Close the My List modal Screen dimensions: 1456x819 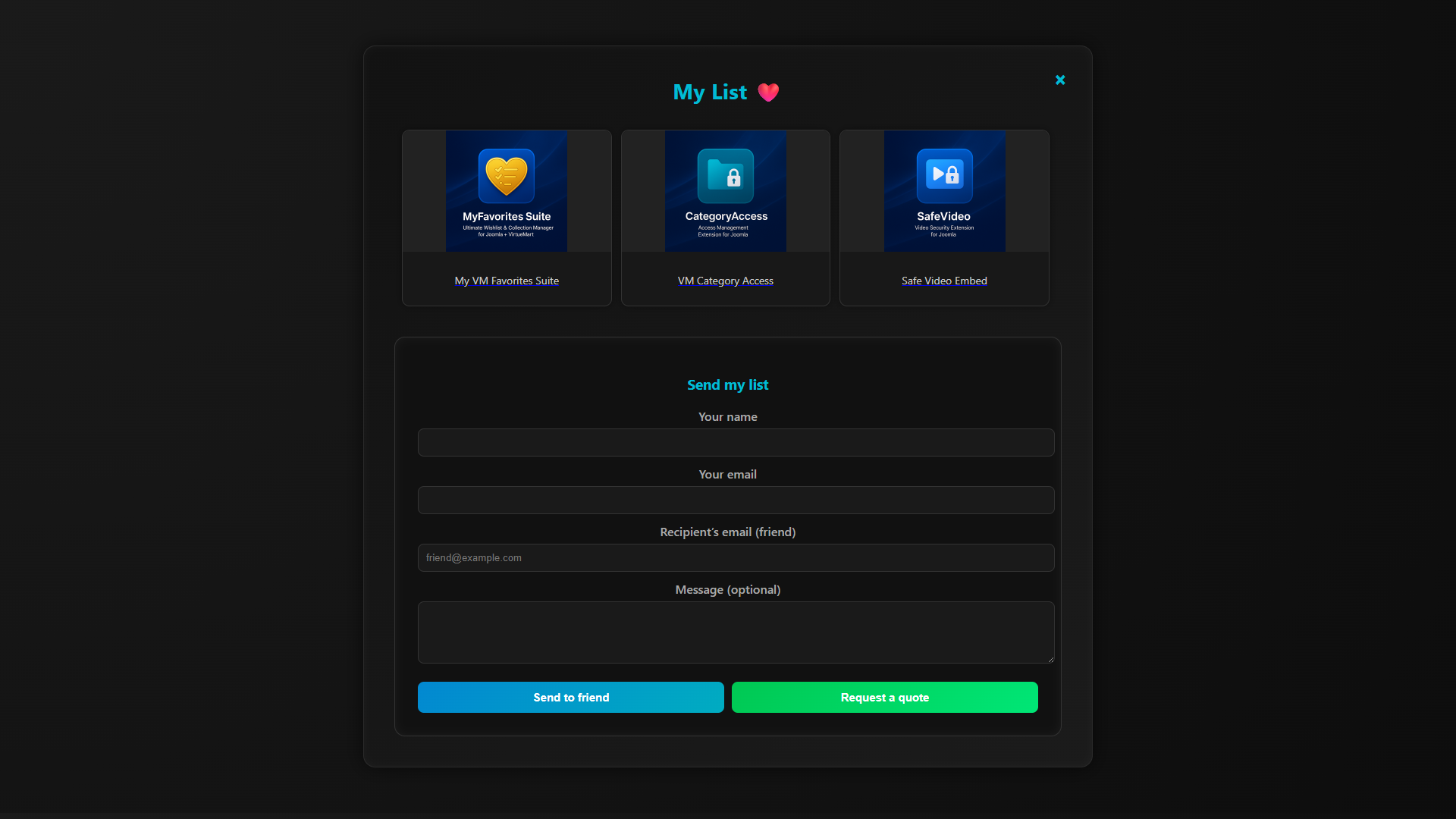point(1060,80)
